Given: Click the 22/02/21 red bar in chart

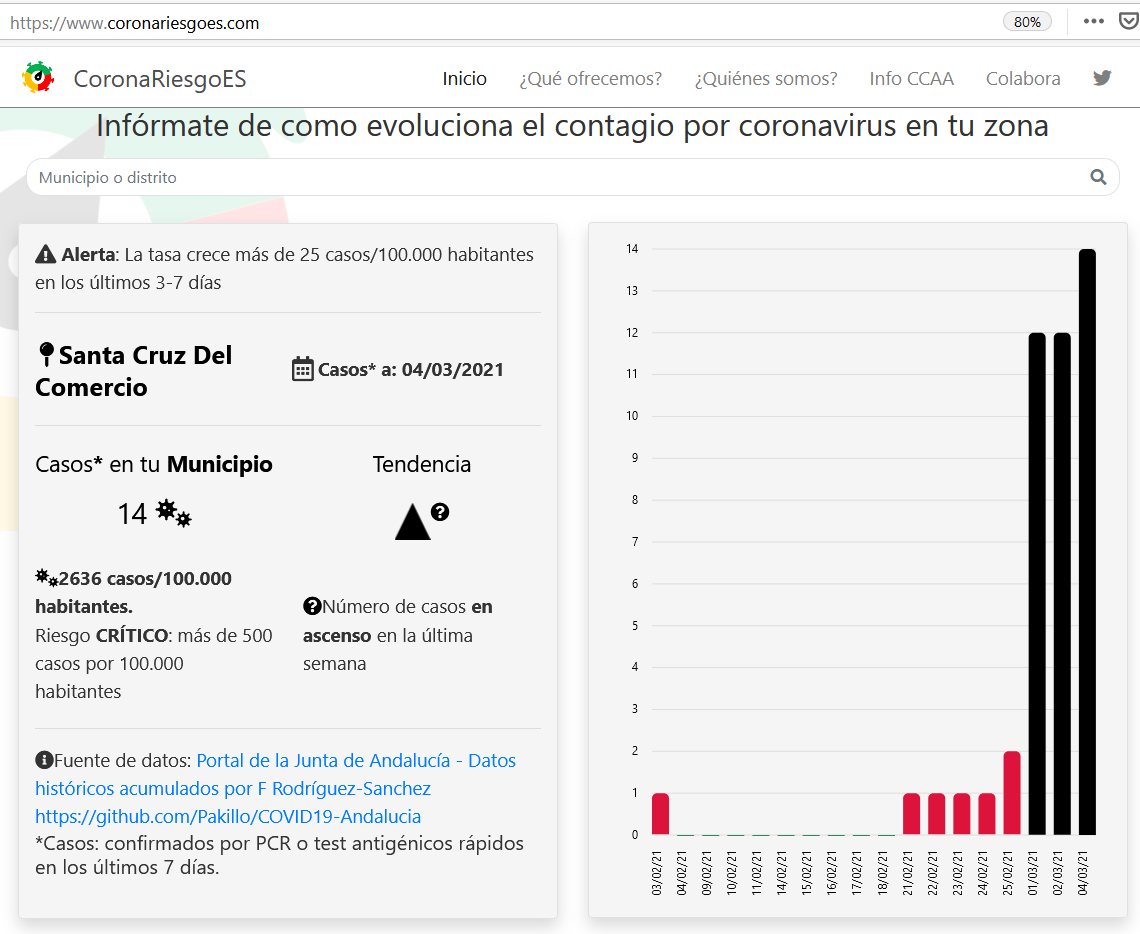Looking at the screenshot, I should coord(936,814).
